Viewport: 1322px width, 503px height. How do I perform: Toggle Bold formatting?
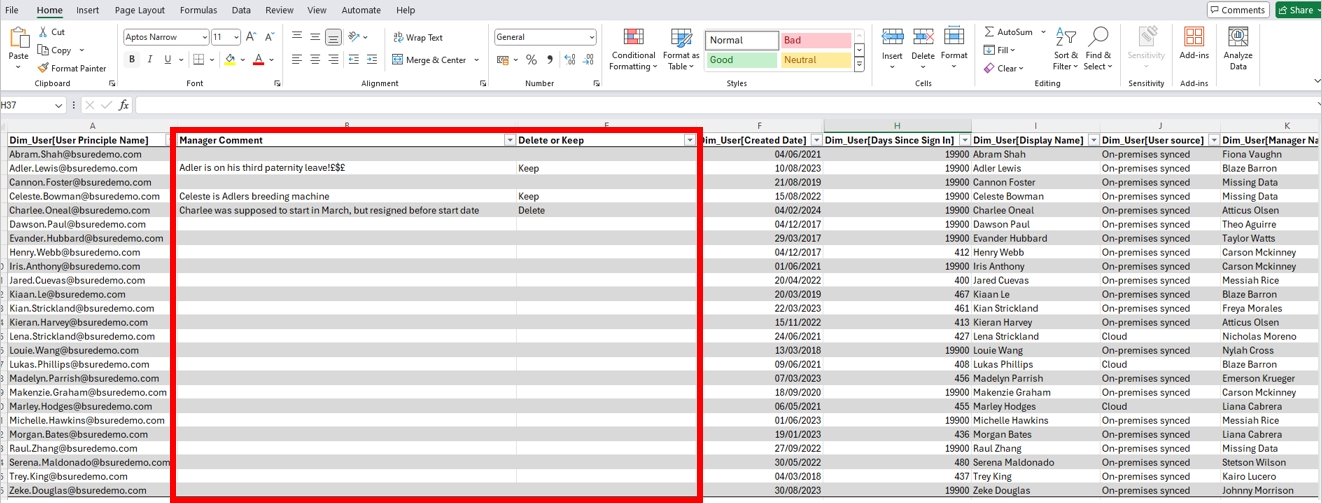132,60
